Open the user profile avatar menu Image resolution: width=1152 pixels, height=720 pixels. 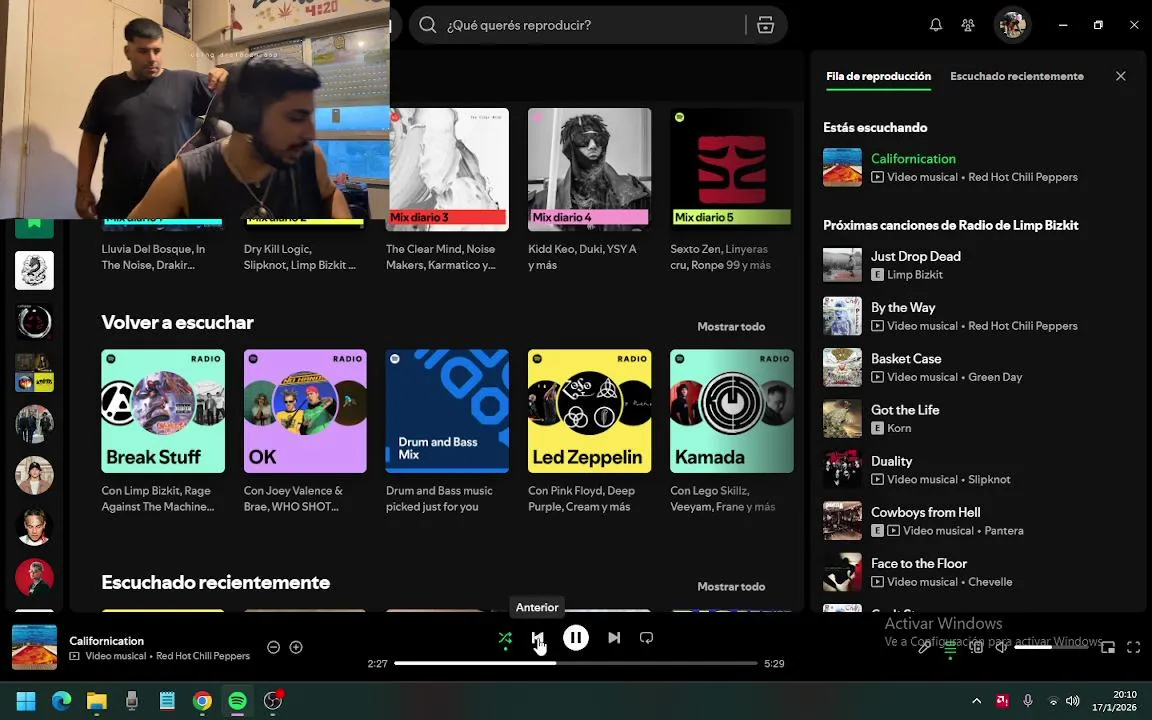[x=1012, y=25]
